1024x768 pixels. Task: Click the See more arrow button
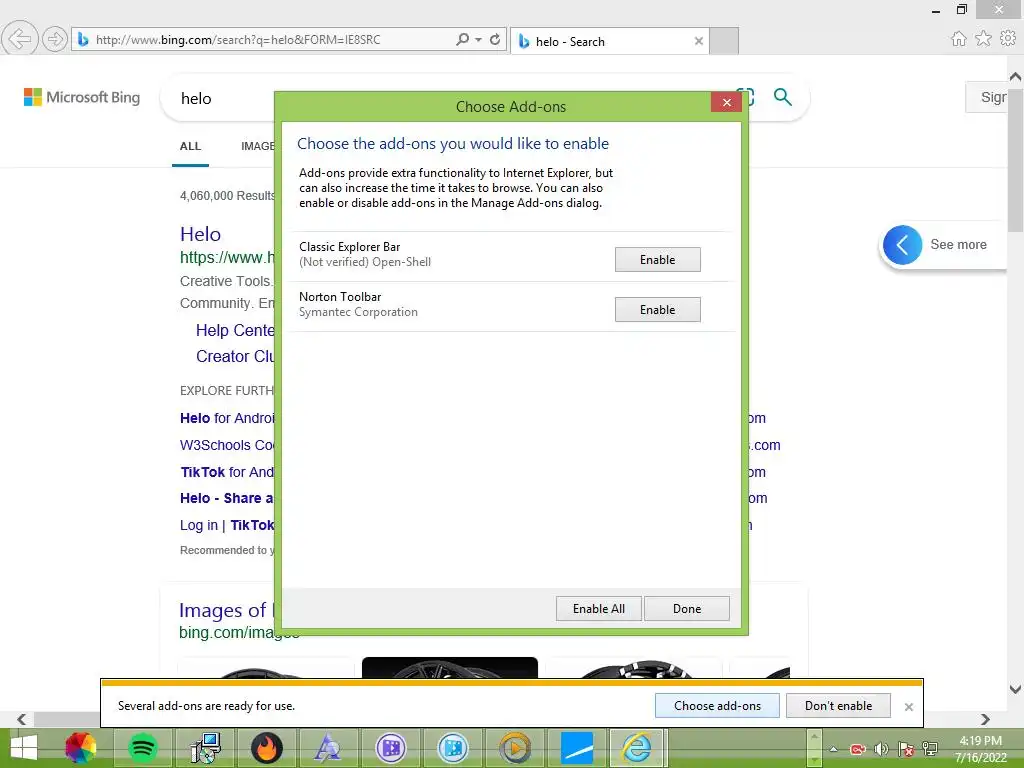pyautogui.click(x=903, y=245)
